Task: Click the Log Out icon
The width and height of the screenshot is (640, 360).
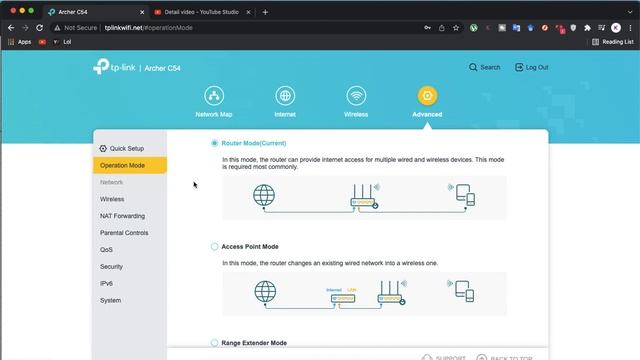Action: point(519,67)
